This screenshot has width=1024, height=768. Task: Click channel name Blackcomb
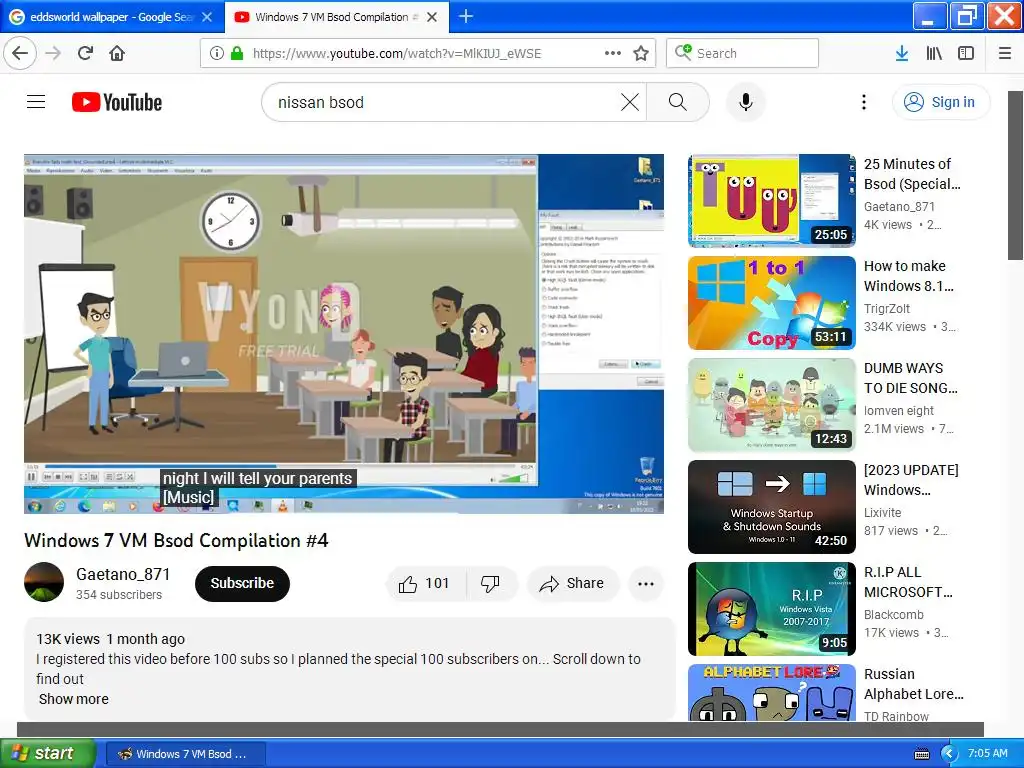click(893, 615)
